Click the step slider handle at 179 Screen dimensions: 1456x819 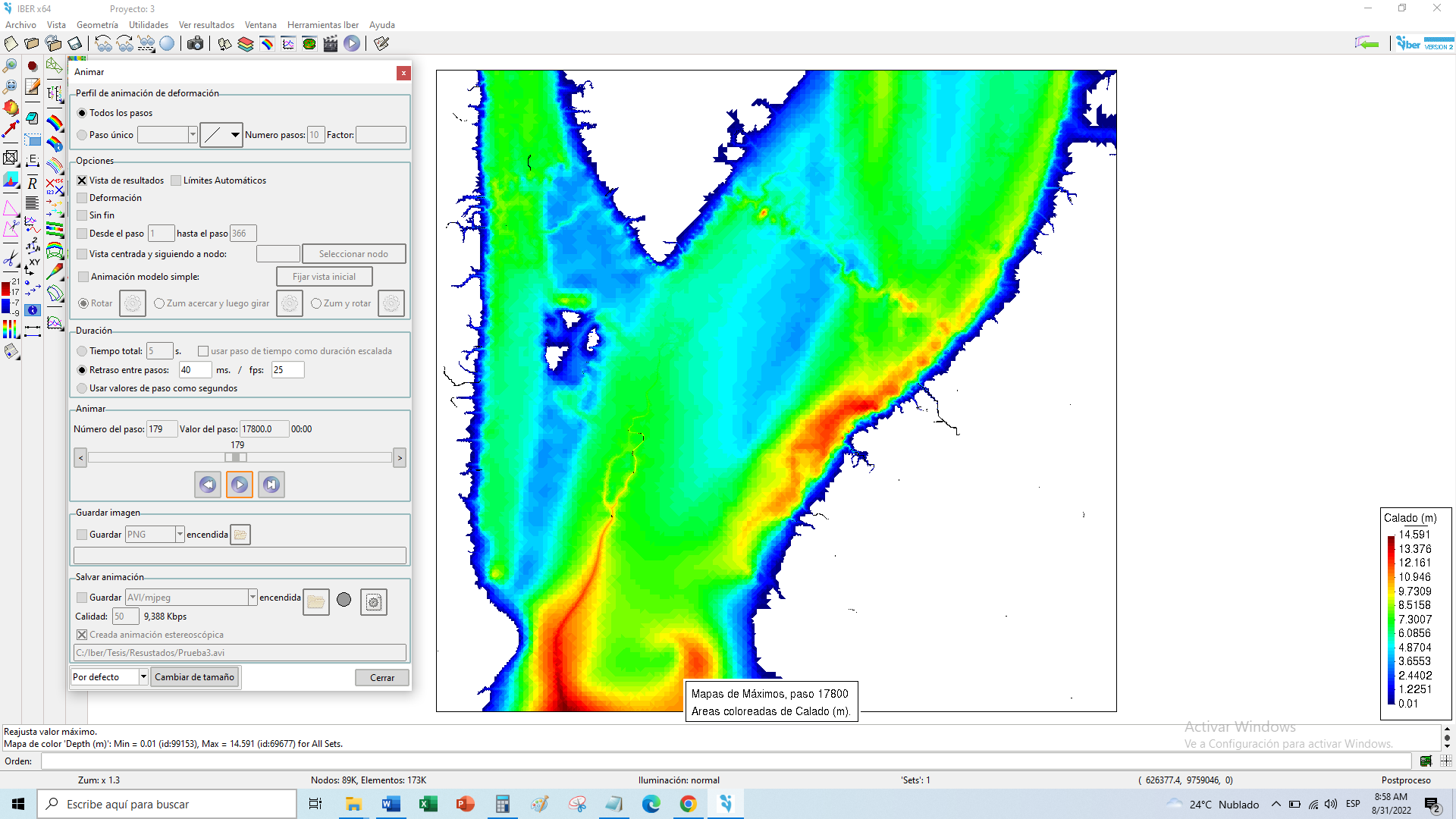(237, 457)
